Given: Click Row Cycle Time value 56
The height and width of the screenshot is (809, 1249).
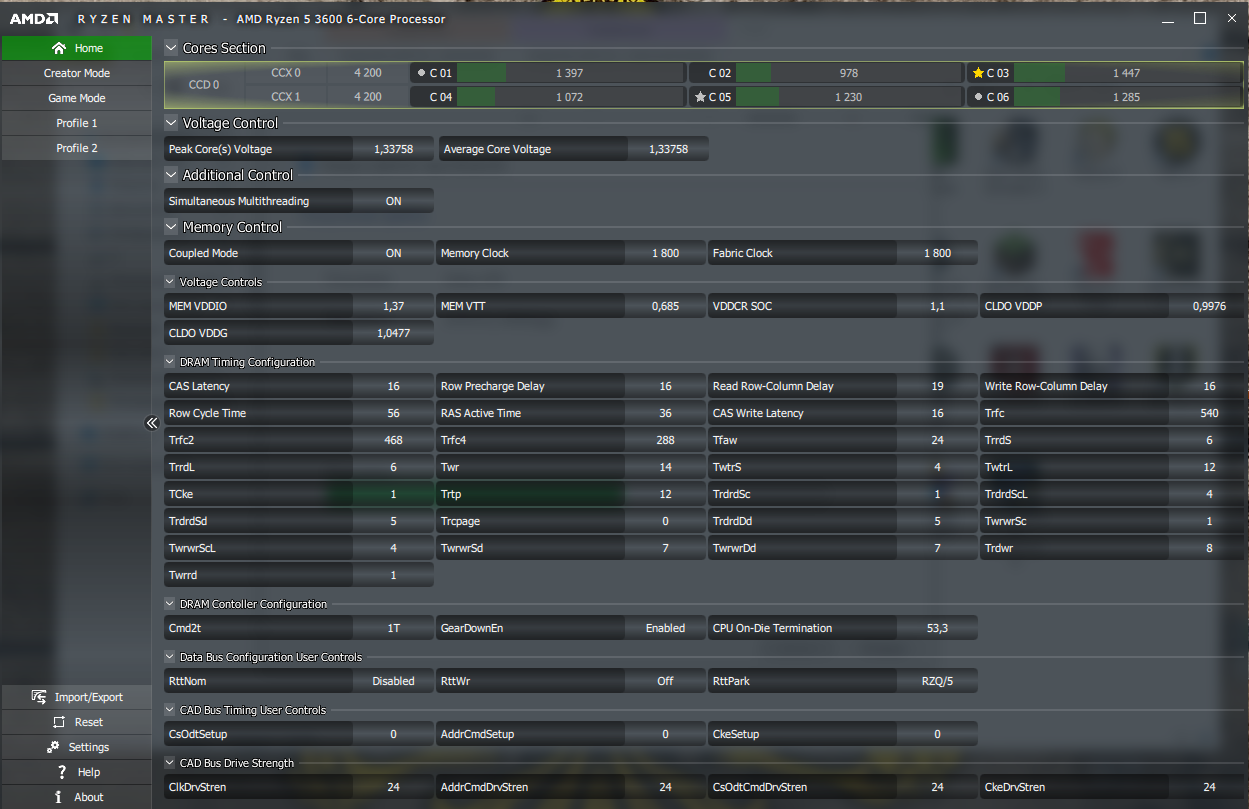Looking at the screenshot, I should coord(393,413).
